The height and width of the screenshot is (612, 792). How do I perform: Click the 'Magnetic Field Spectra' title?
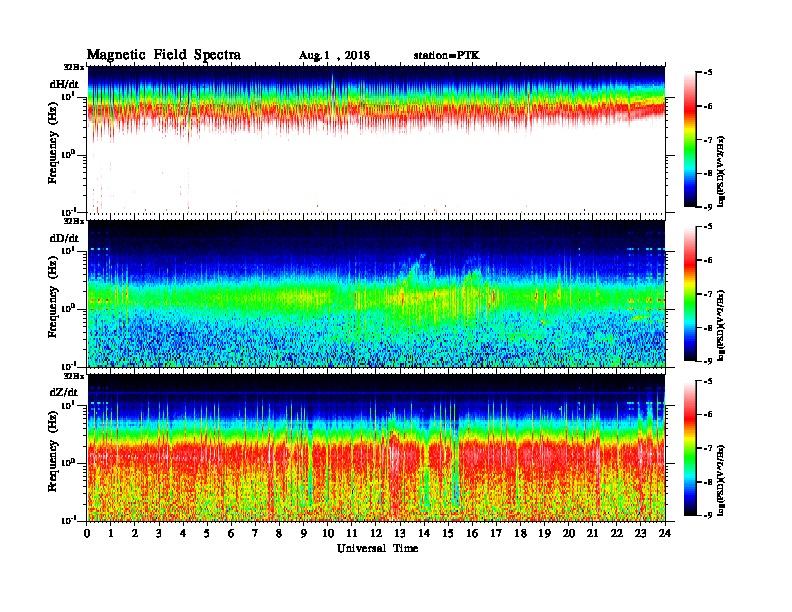pyautogui.click(x=164, y=55)
